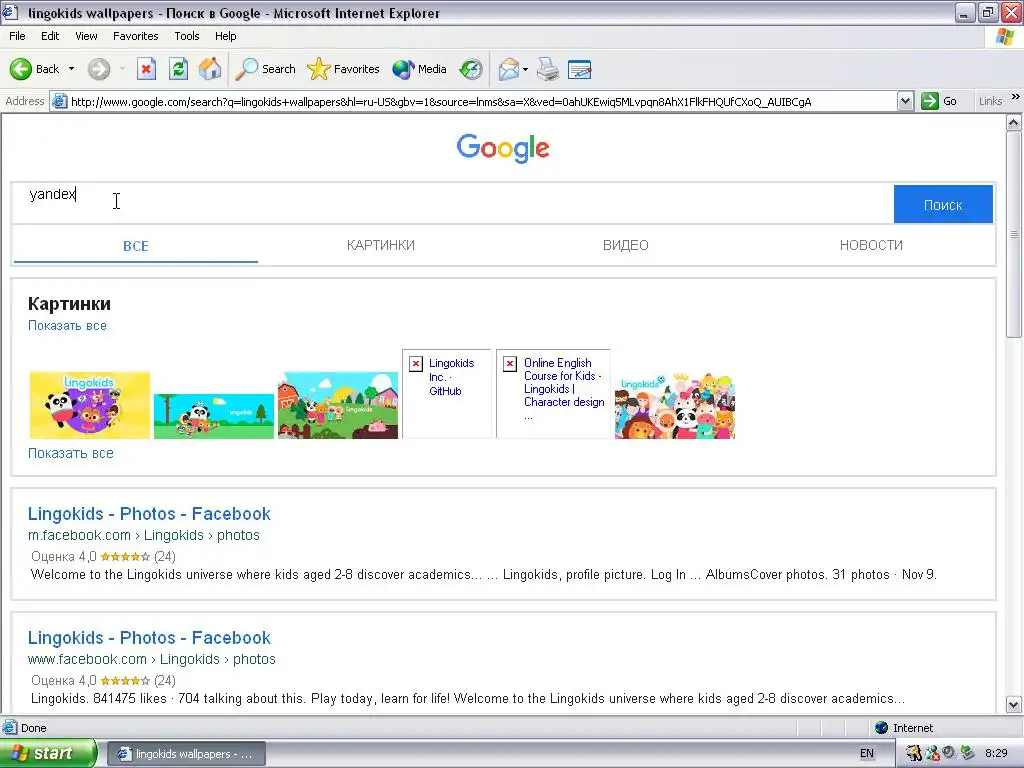Click the broken image icon beside Online English
The image size is (1024, 768).
point(510,364)
